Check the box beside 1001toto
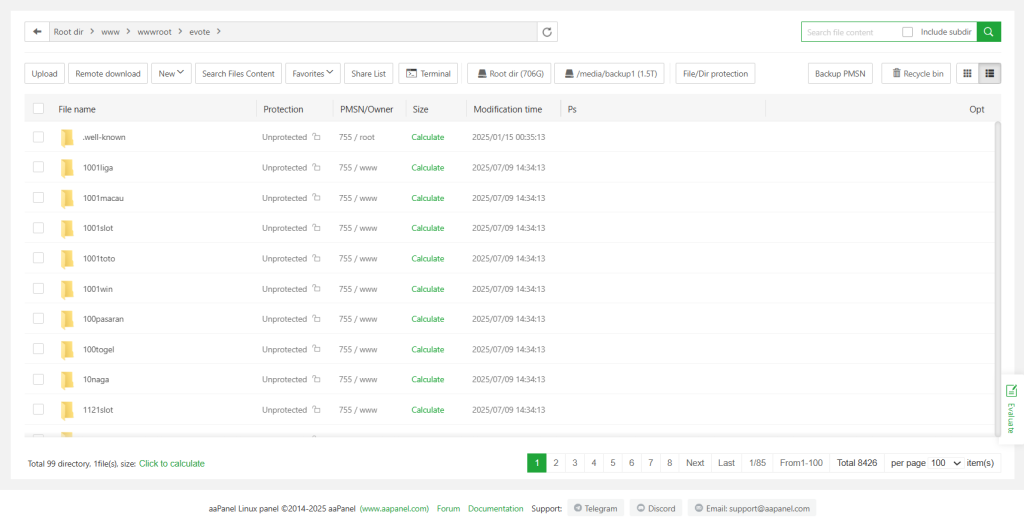This screenshot has height=524, width=1024. (38, 258)
